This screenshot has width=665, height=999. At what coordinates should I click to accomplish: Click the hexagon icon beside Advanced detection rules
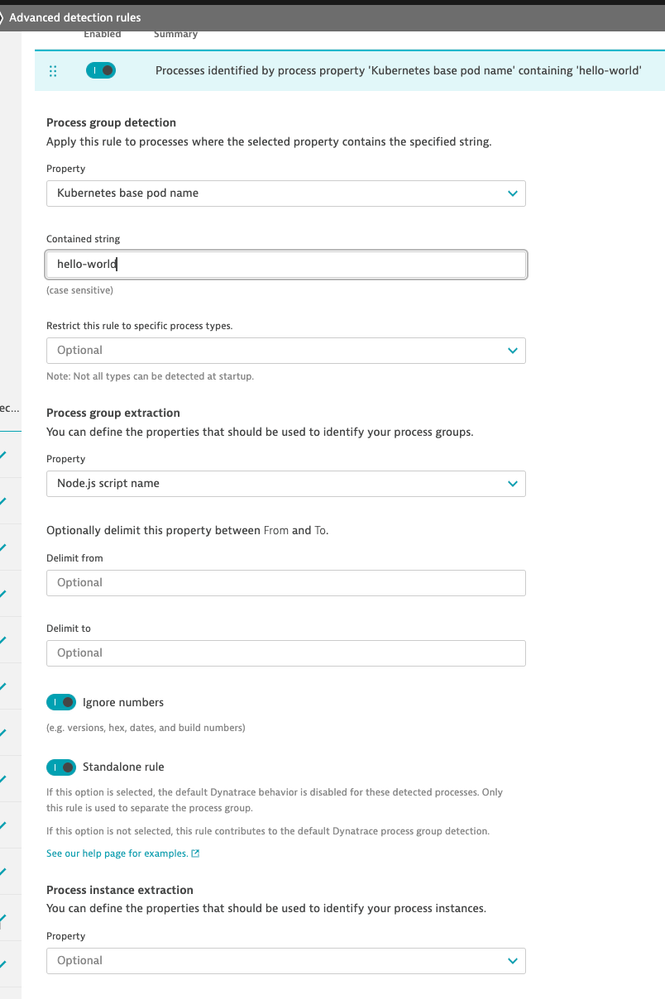pyautogui.click(x=1, y=17)
